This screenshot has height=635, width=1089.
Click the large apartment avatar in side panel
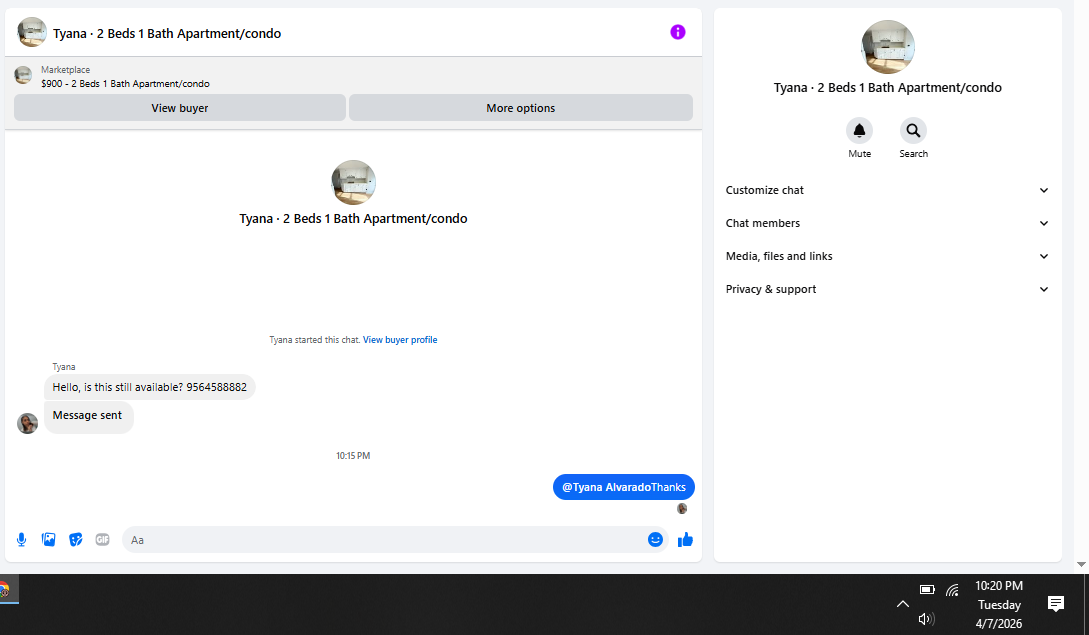[x=888, y=47]
